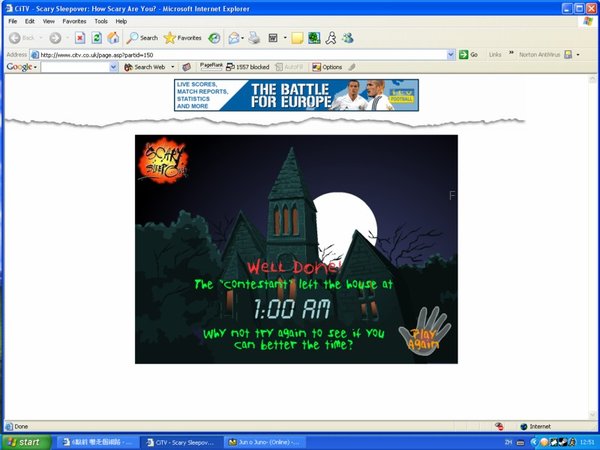Open the File menu

pyautogui.click(x=13, y=21)
